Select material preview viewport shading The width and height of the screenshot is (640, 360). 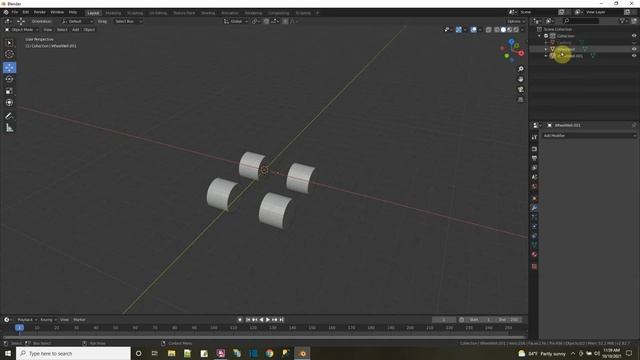coord(510,30)
